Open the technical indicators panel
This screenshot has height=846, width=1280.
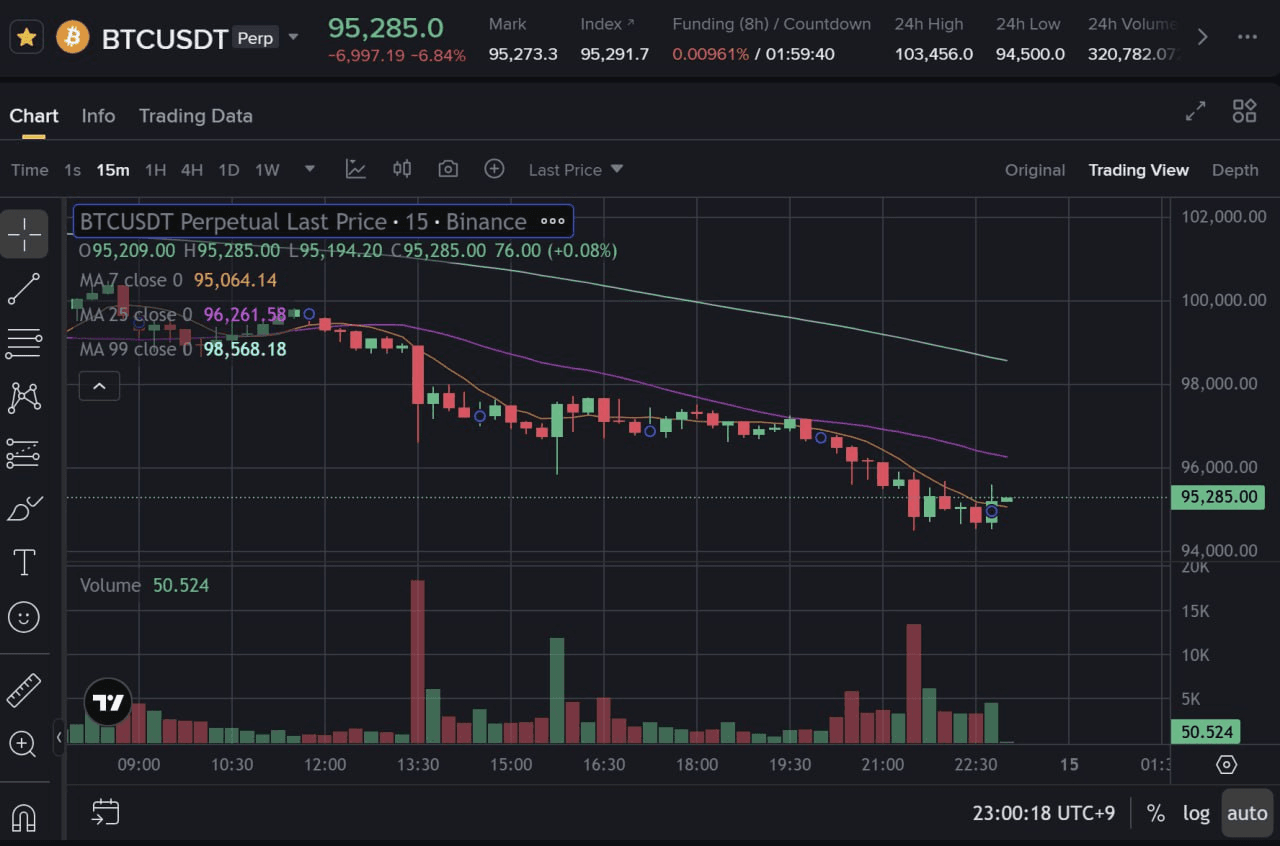(355, 169)
